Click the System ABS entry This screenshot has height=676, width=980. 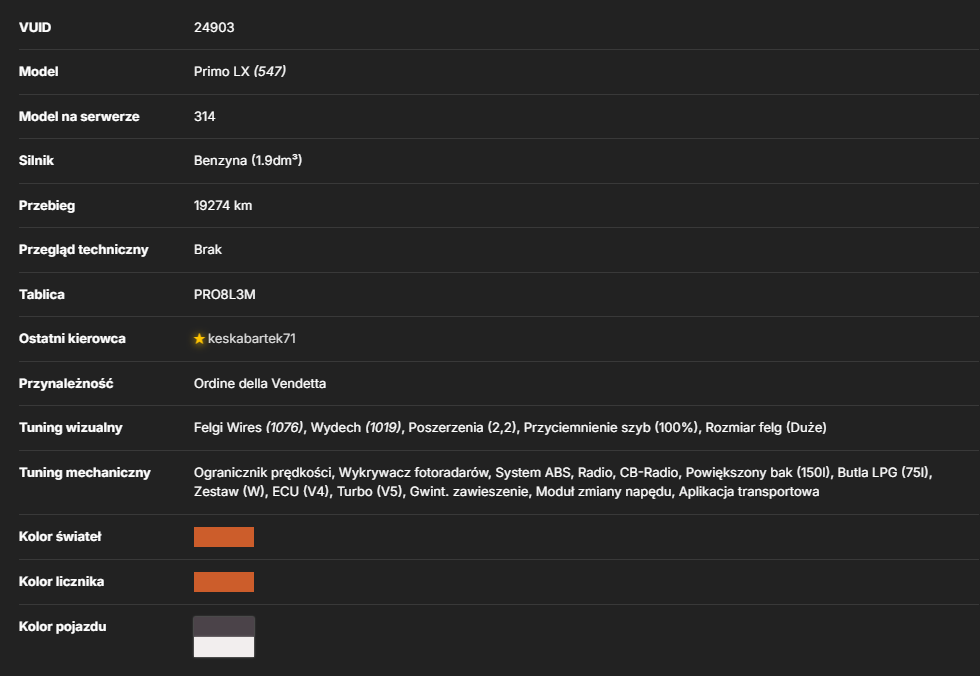click(533, 472)
